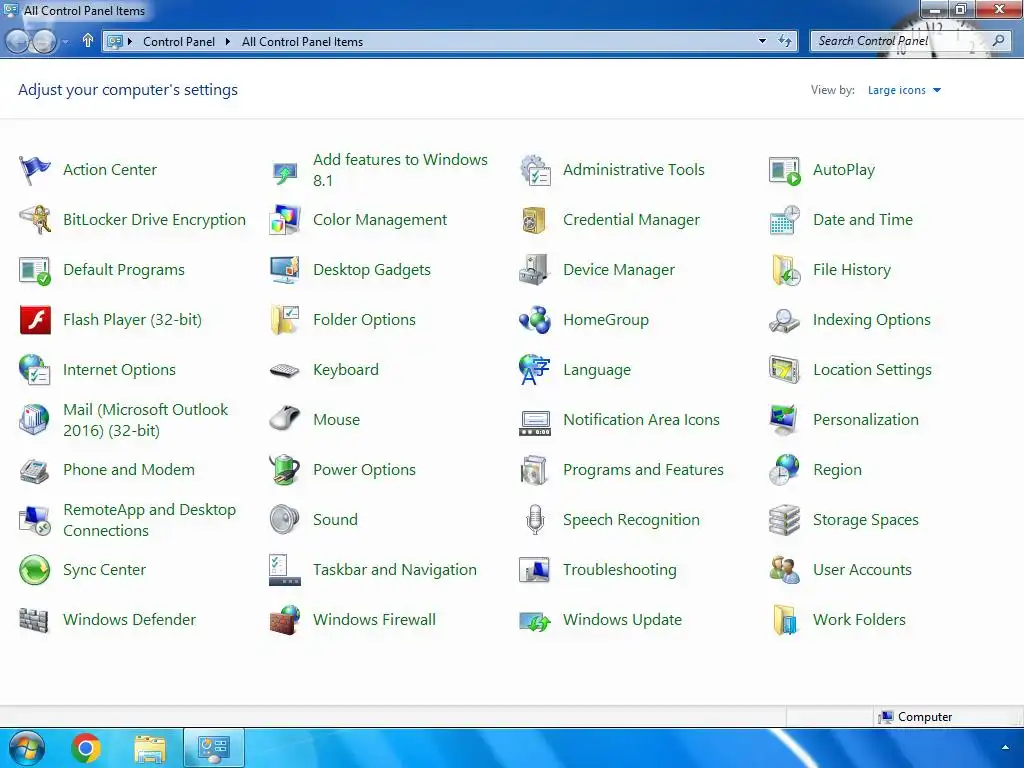Open the Mail (Microsoft Outlook 2016) icon
The width and height of the screenshot is (1024, 768).
[x=34, y=420]
